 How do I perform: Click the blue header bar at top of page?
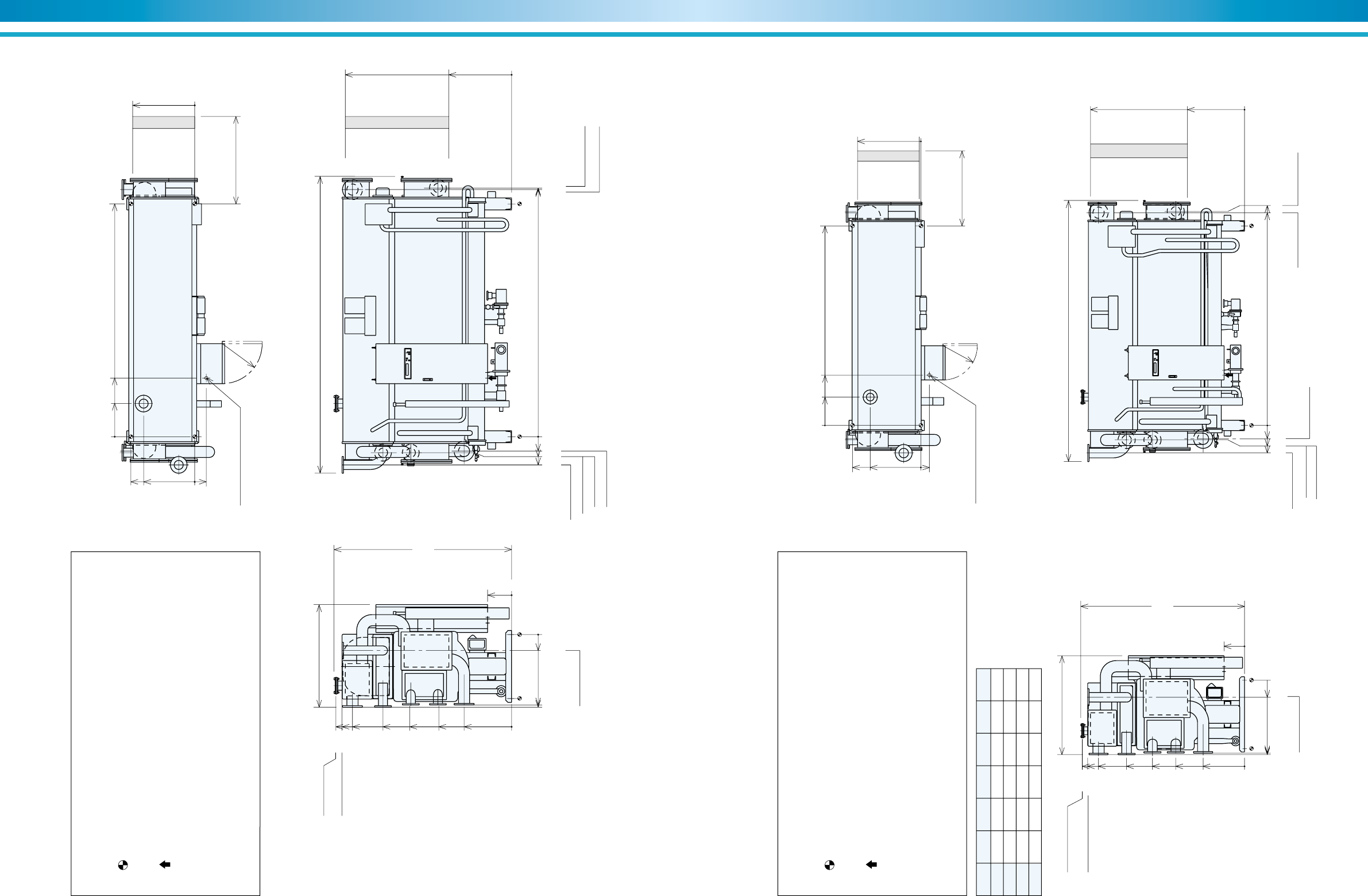click(x=684, y=10)
